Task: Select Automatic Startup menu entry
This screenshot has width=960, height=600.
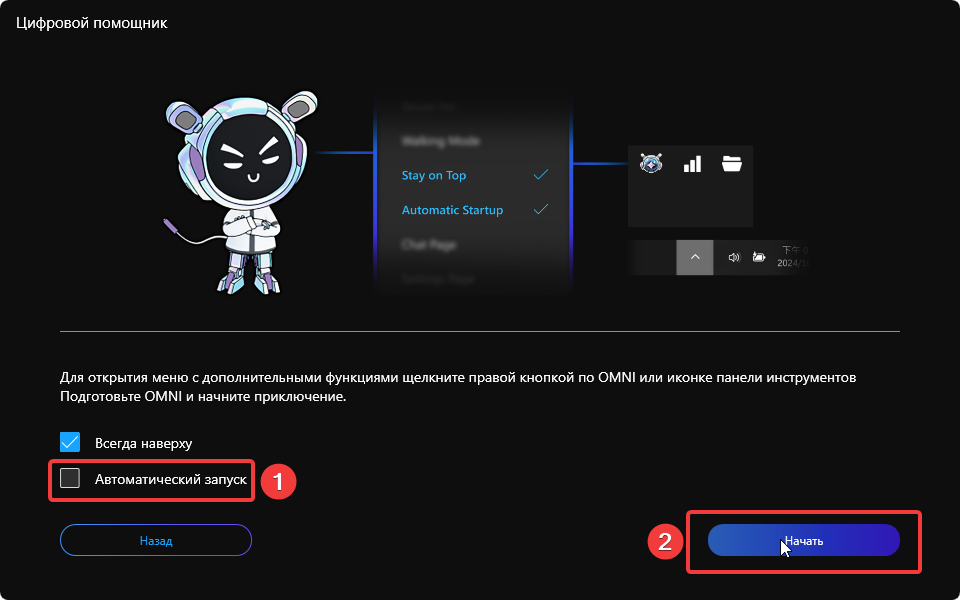Action: pyautogui.click(x=452, y=211)
